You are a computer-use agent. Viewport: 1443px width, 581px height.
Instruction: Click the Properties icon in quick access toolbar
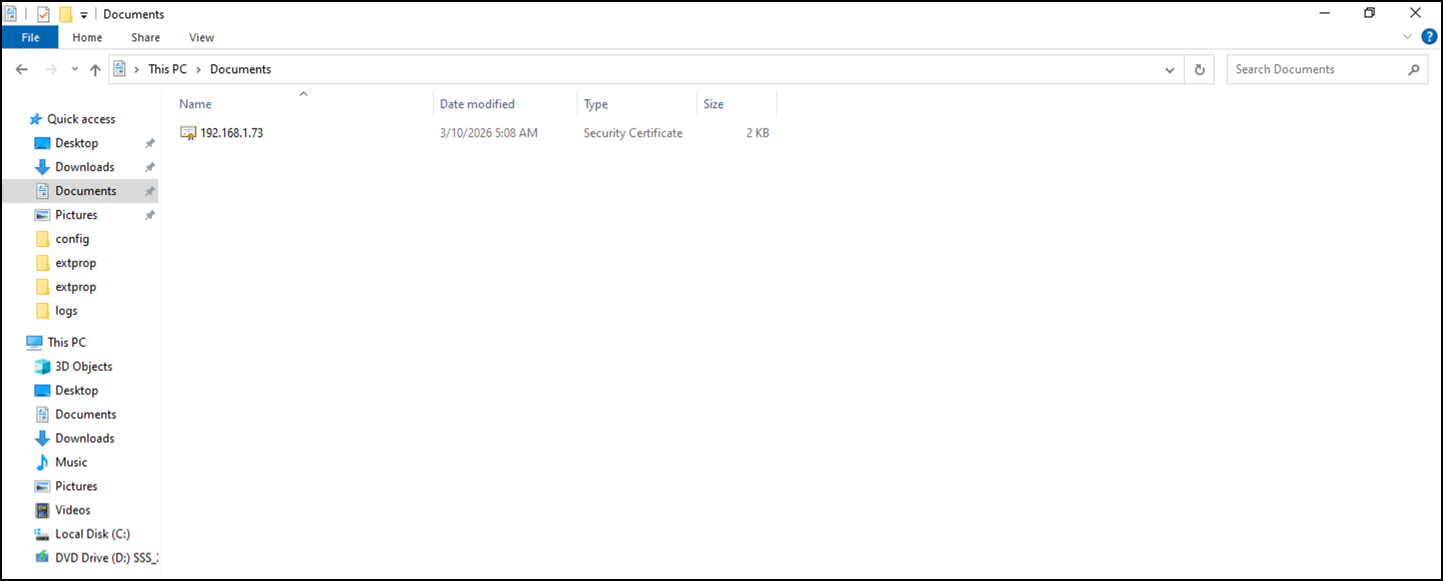[43, 14]
